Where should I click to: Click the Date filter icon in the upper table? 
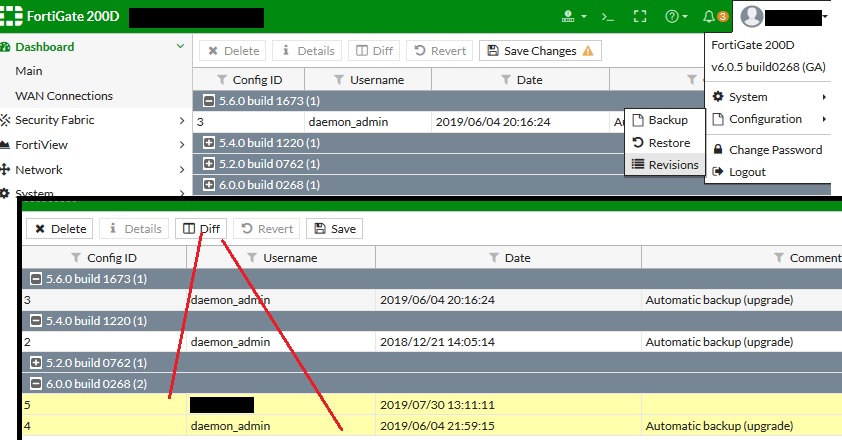pos(506,80)
